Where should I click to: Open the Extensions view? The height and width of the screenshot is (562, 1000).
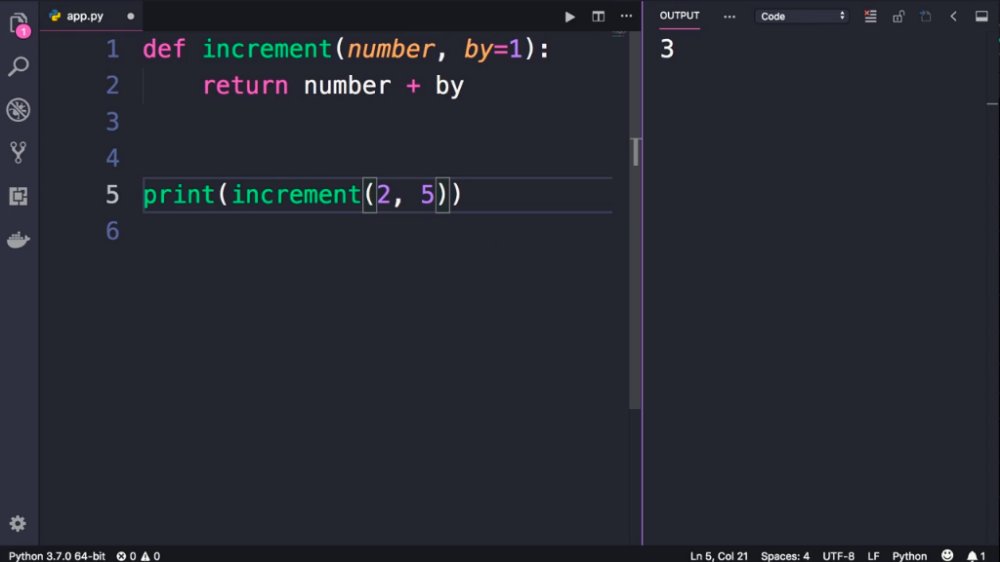point(18,196)
